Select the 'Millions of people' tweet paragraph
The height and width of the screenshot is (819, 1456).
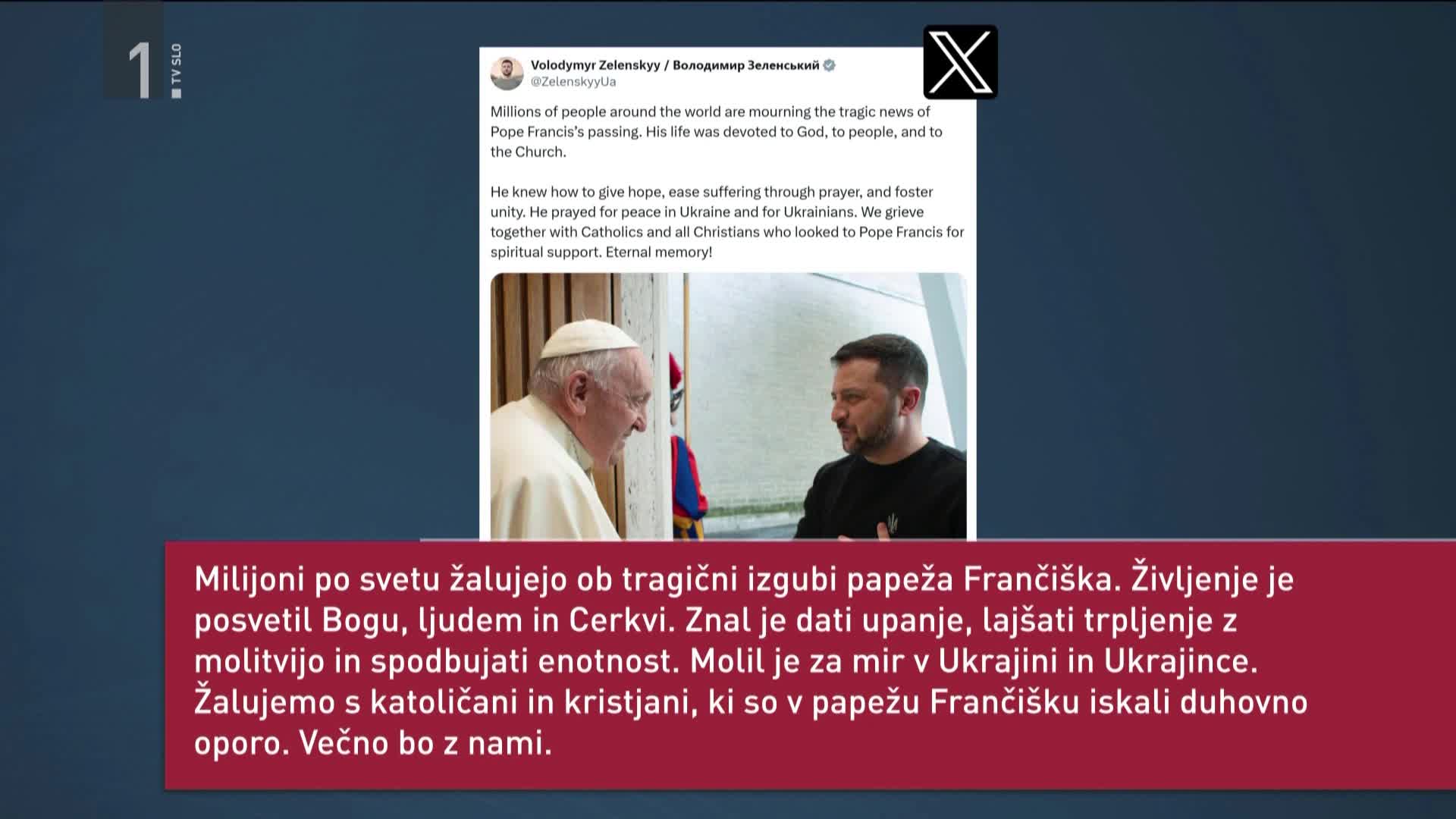(717, 131)
